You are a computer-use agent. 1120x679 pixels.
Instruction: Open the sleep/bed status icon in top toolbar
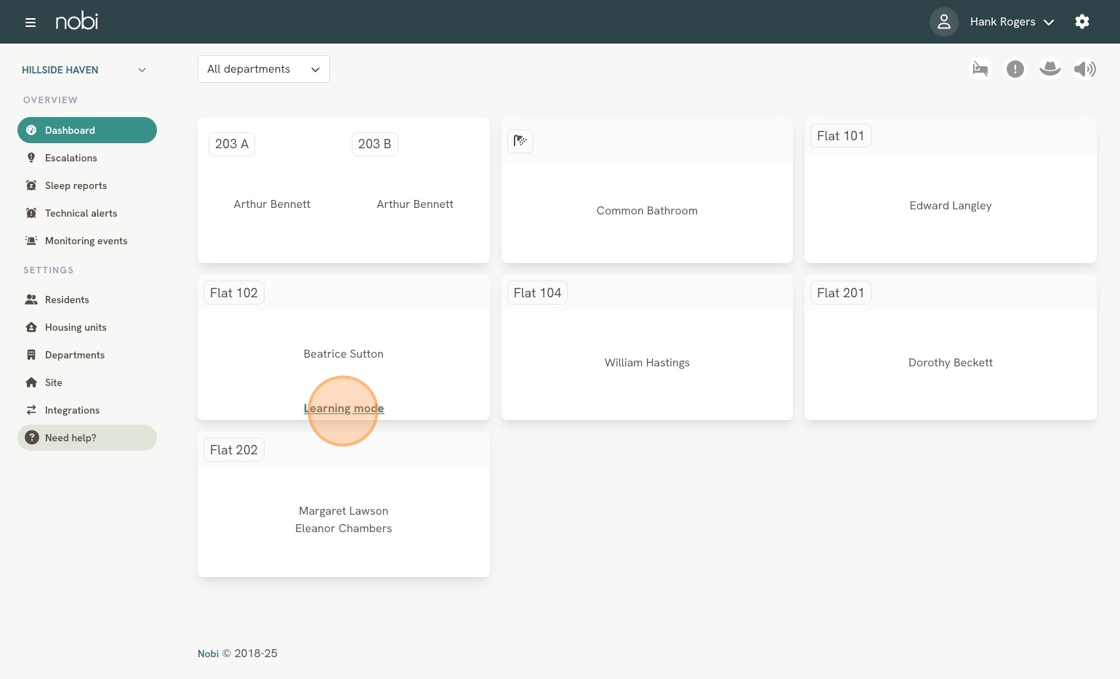pos(980,68)
